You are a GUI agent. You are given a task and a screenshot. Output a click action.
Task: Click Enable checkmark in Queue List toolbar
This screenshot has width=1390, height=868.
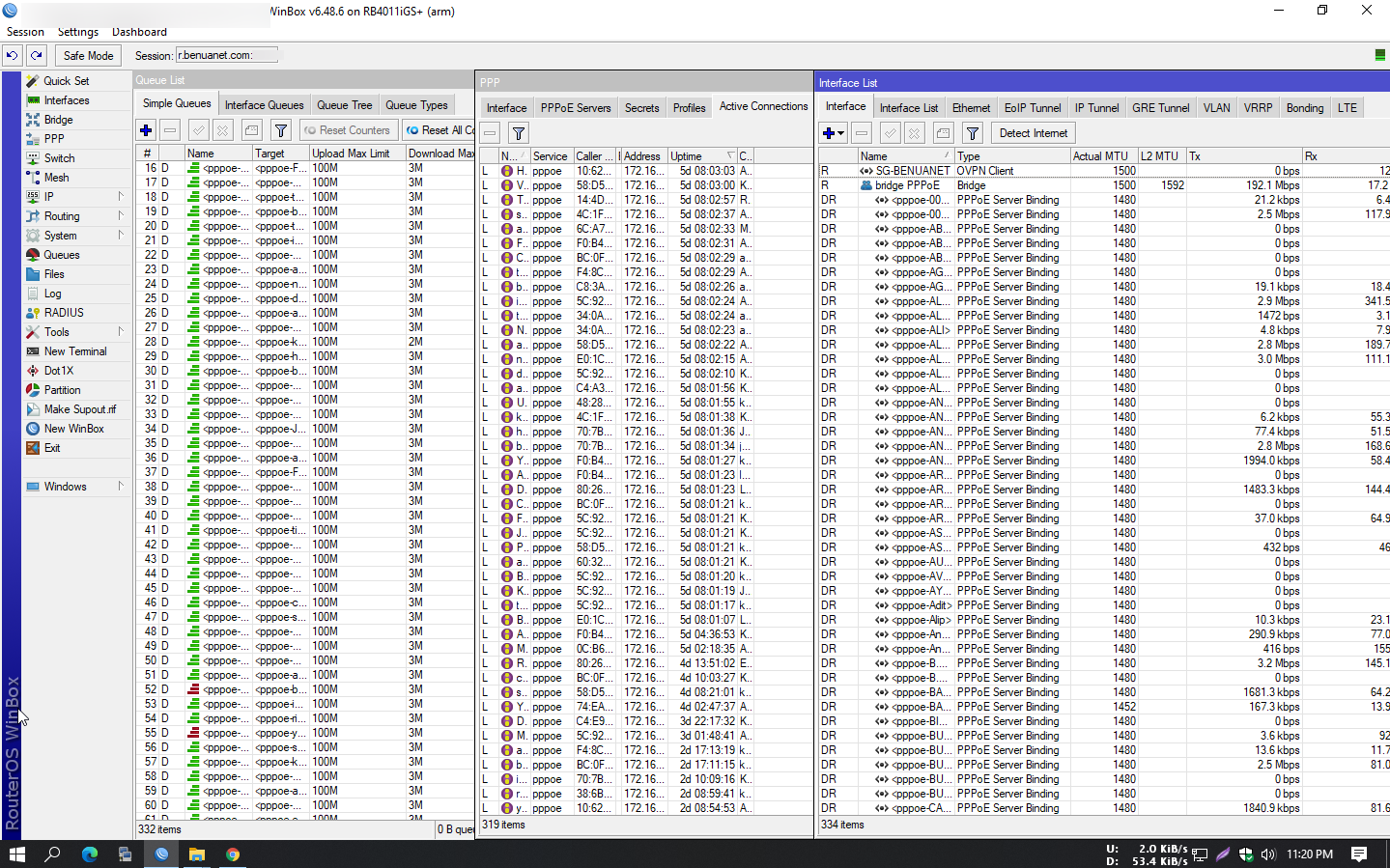click(x=198, y=130)
